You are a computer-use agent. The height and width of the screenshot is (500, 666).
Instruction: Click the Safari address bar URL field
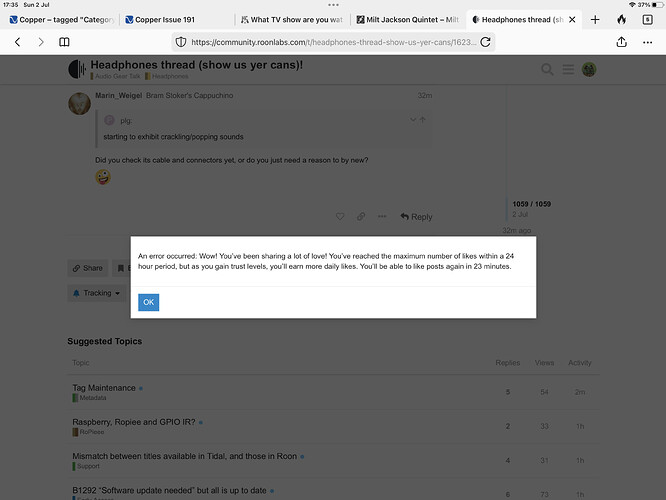click(330, 42)
